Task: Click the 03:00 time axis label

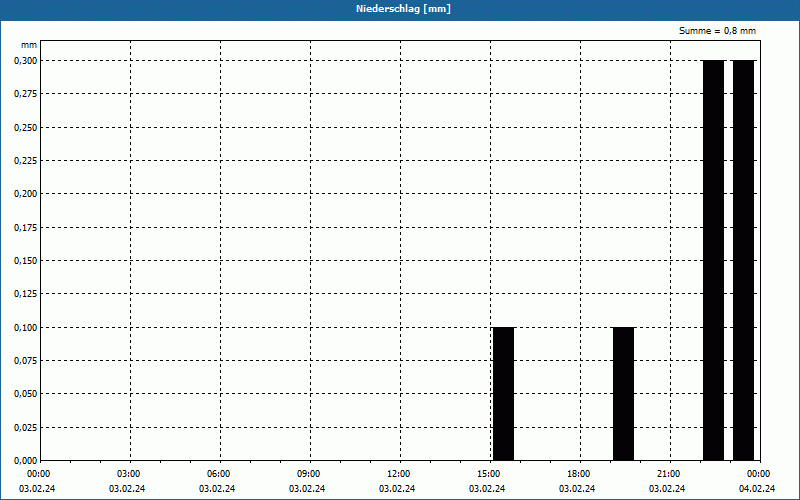Action: tap(130, 474)
